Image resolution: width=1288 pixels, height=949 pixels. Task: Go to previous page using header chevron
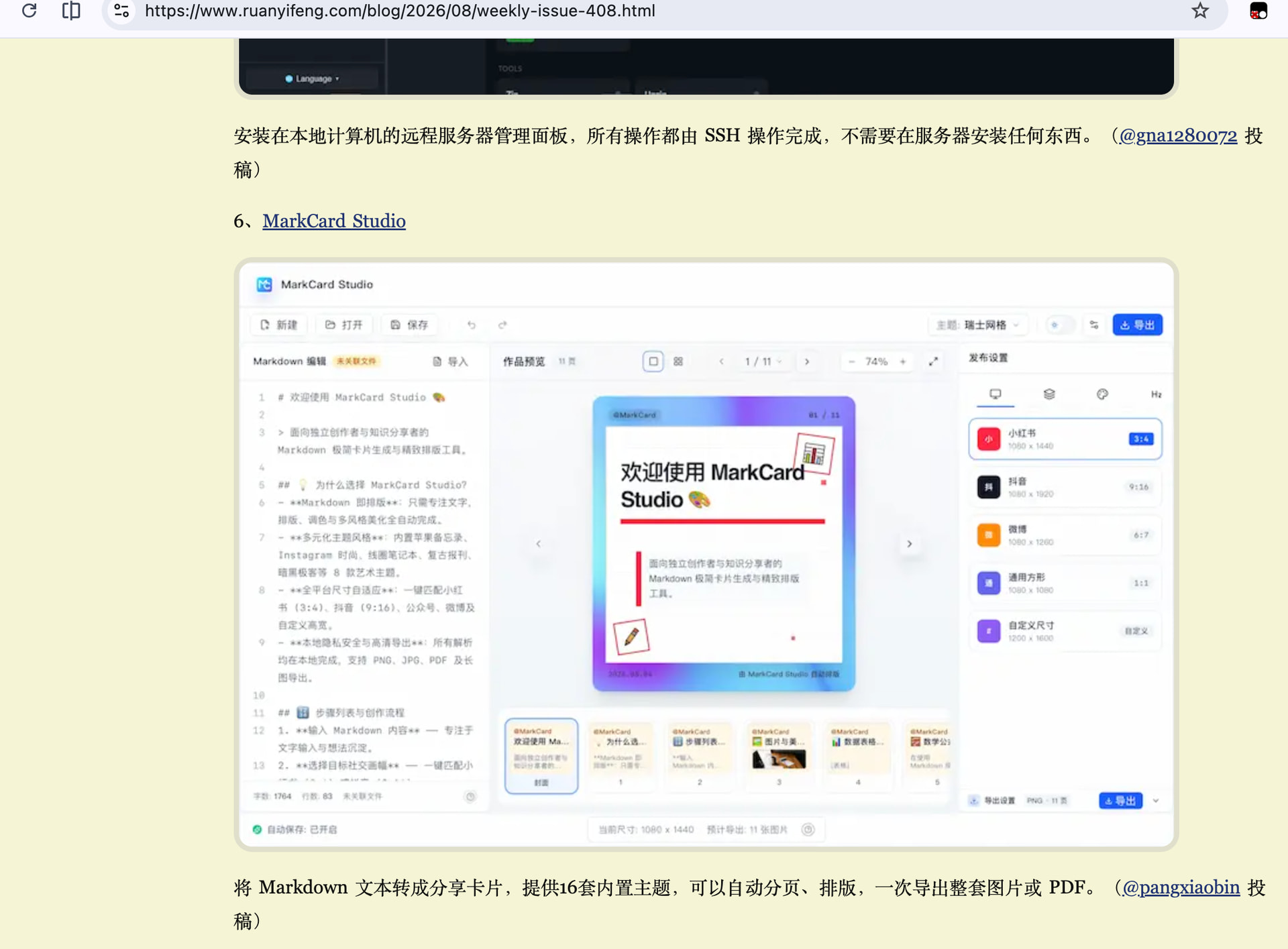tap(721, 361)
